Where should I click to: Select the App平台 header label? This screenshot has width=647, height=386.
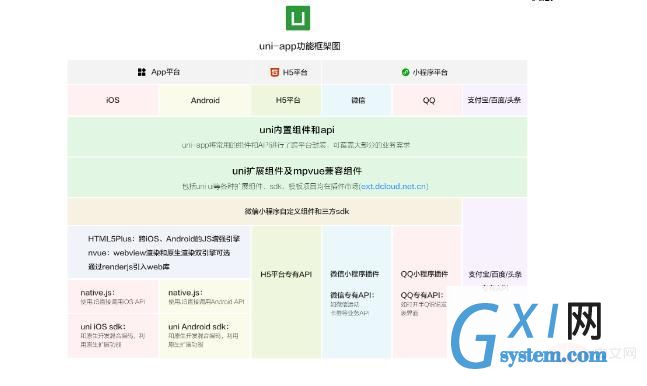(x=165, y=72)
